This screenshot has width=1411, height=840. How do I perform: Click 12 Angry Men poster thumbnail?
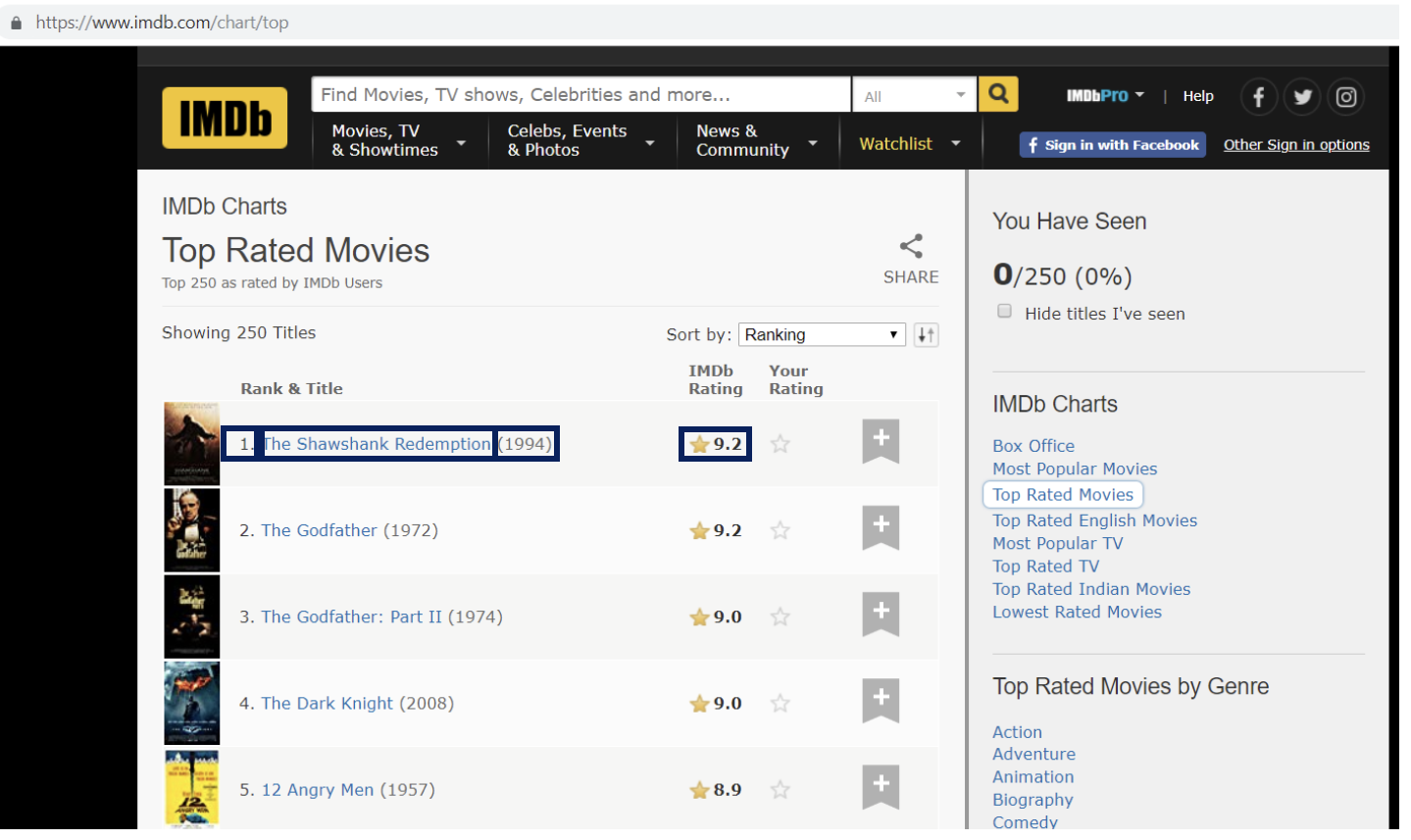coord(191,789)
